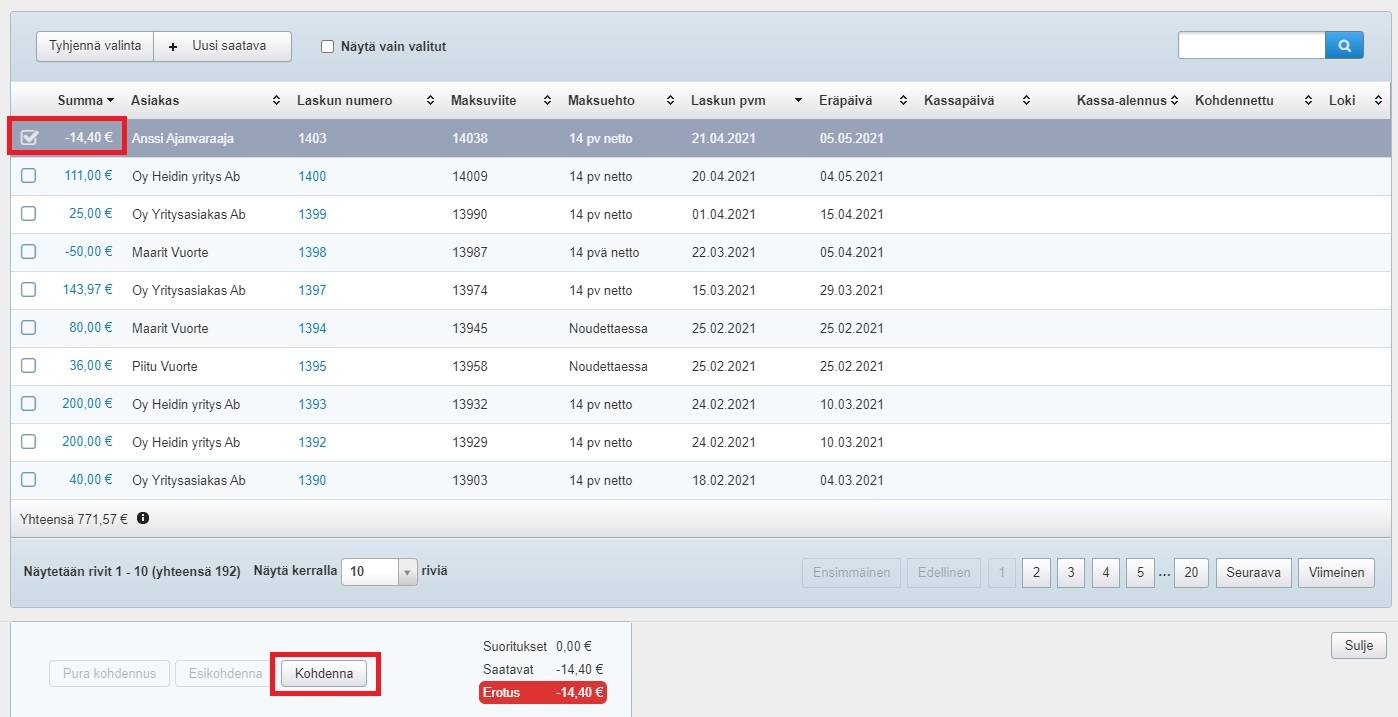
Task: Sort by Maksuviite column arrows
Action: [547, 101]
